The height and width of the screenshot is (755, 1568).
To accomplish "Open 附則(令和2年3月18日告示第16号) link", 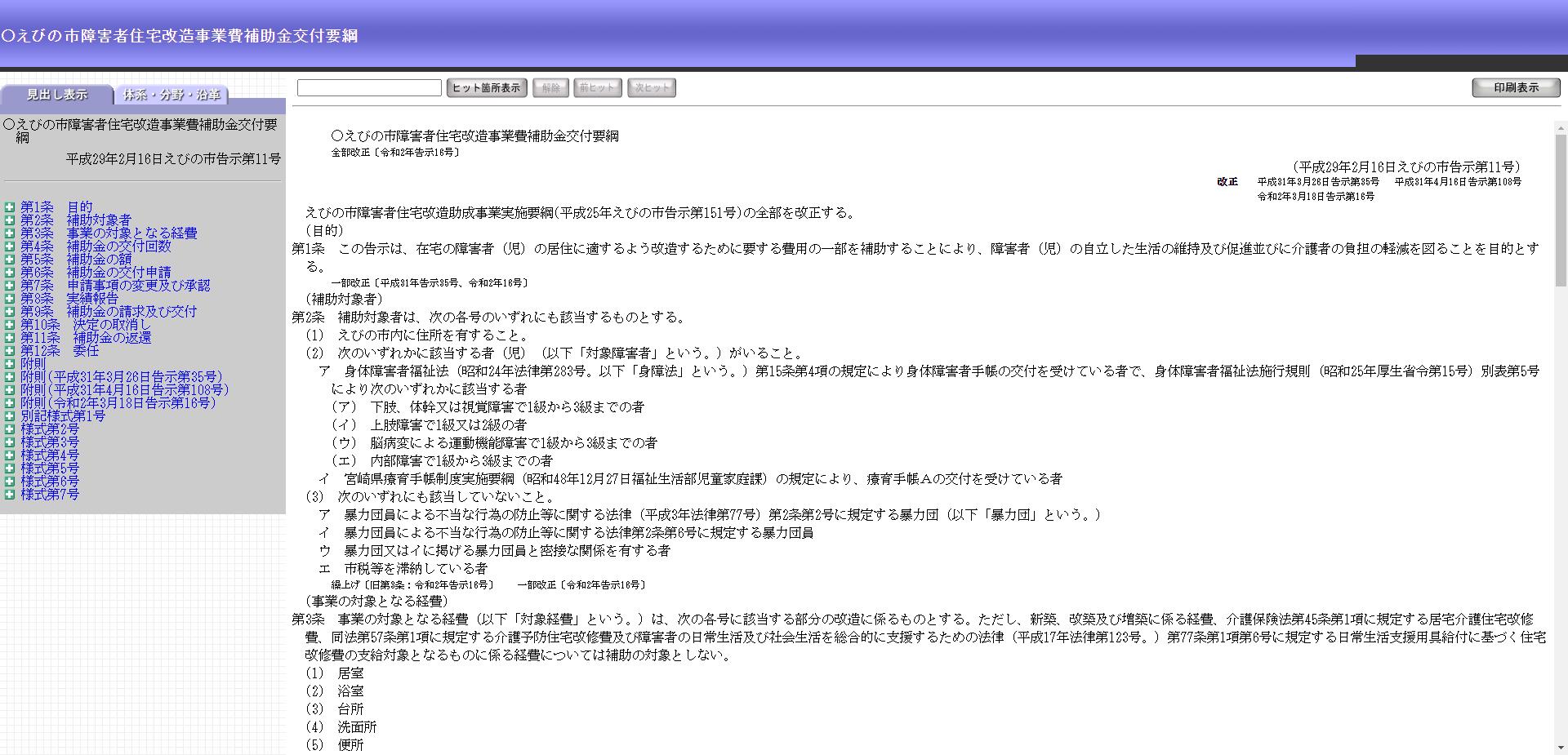I will point(118,403).
